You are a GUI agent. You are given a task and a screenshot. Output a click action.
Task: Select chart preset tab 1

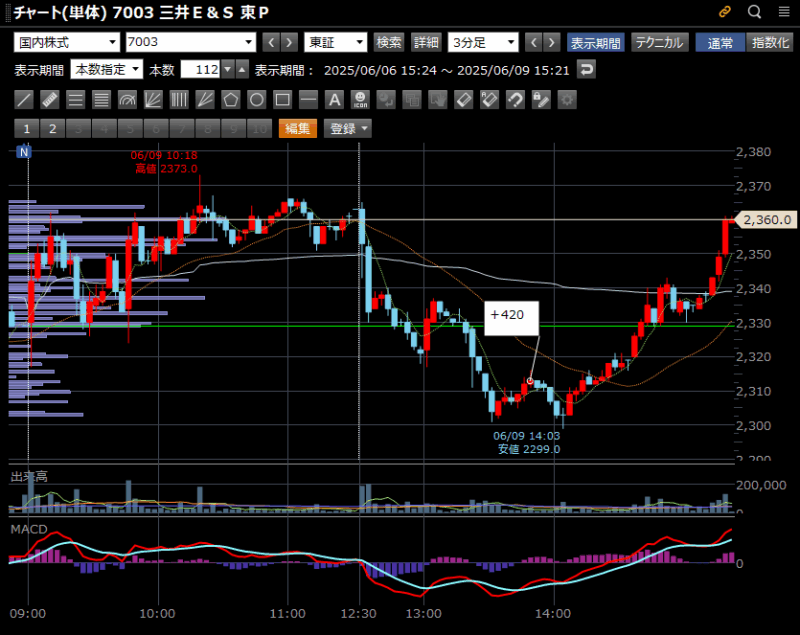pos(27,129)
